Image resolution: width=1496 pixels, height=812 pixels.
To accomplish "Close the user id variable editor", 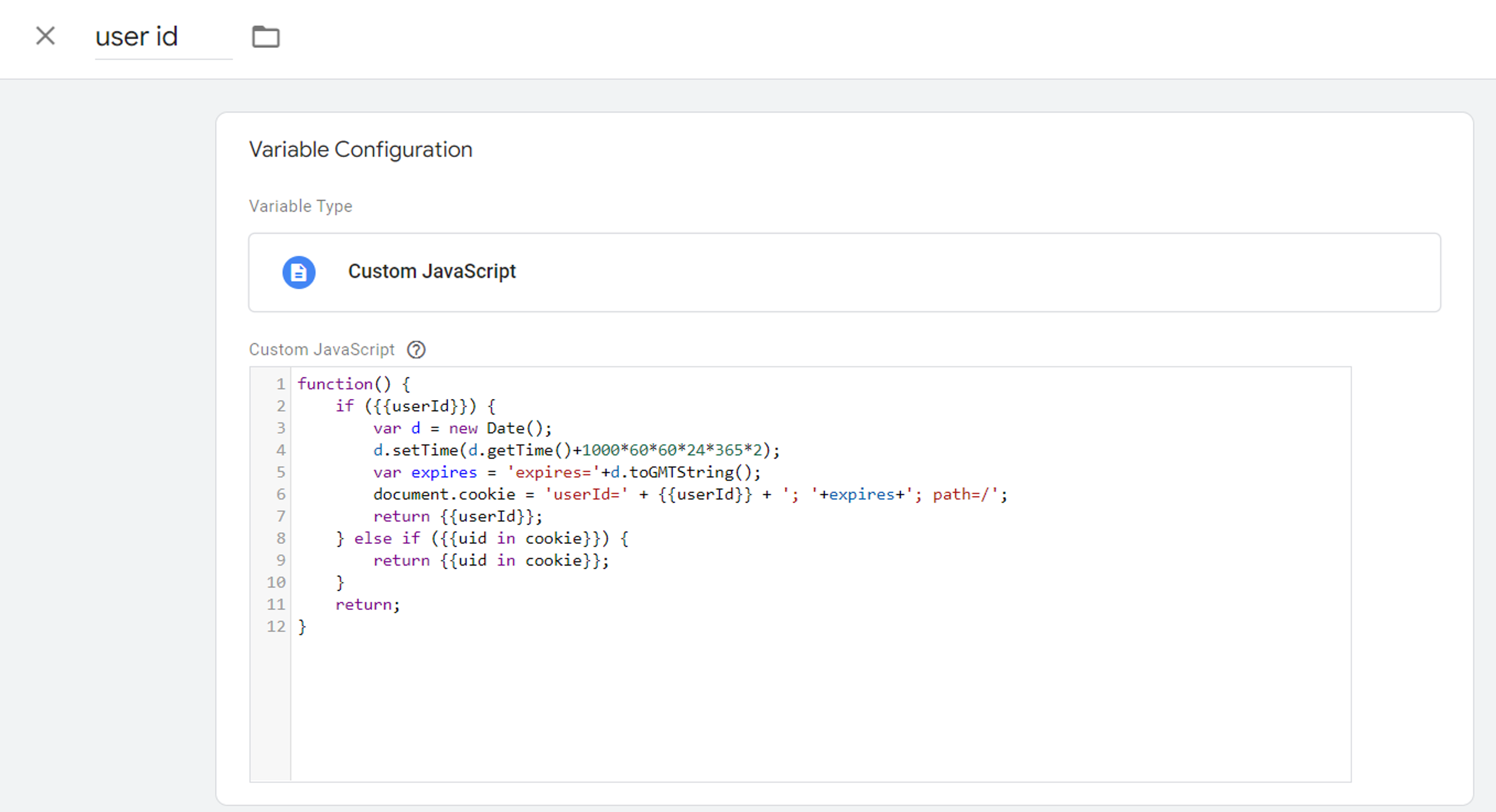I will pyautogui.click(x=45, y=36).
